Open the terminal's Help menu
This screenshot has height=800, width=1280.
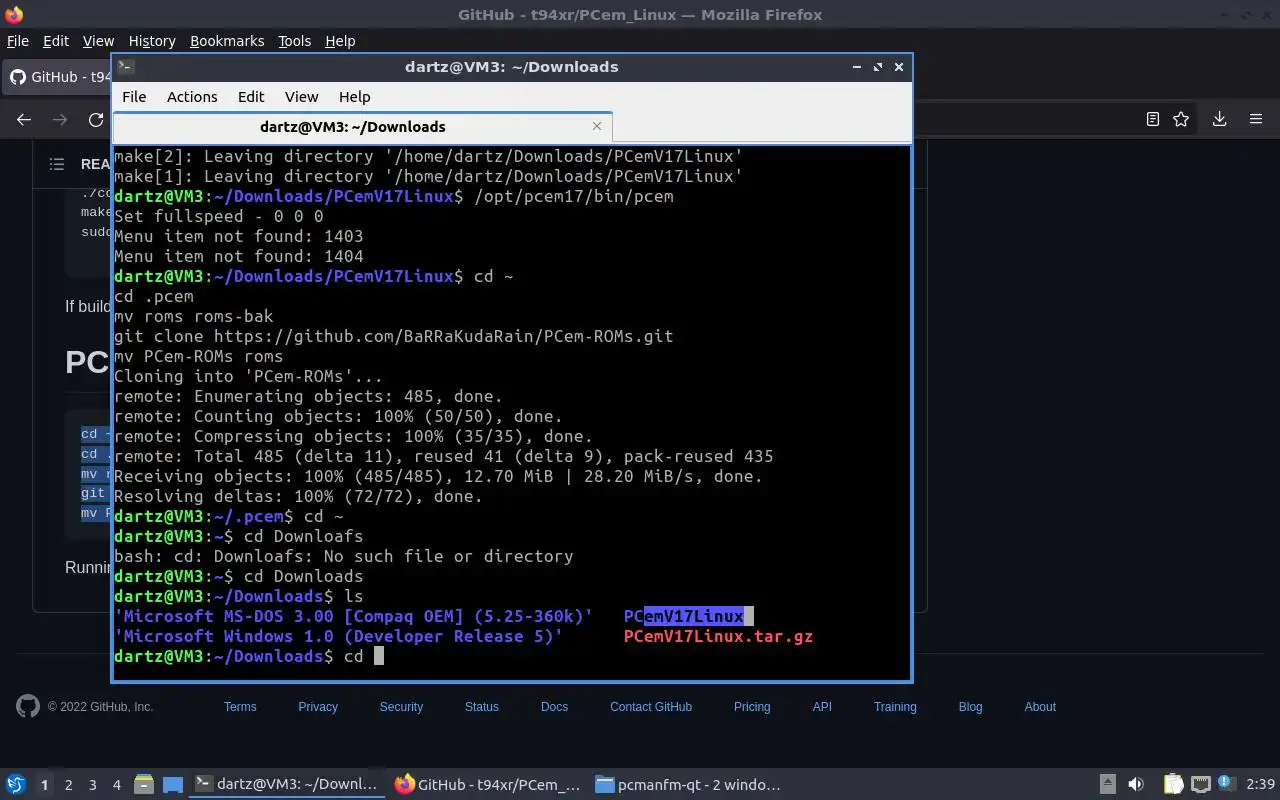pos(355,97)
